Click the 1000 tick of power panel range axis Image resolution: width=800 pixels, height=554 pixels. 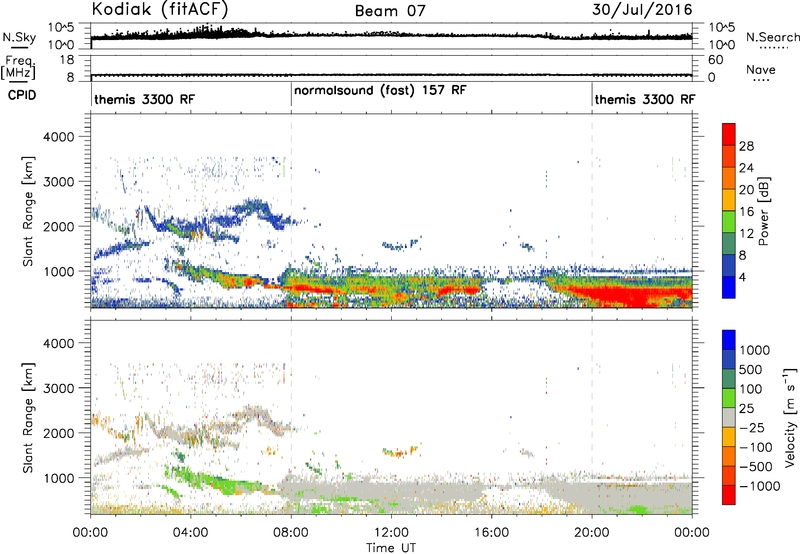pyautogui.click(x=58, y=271)
